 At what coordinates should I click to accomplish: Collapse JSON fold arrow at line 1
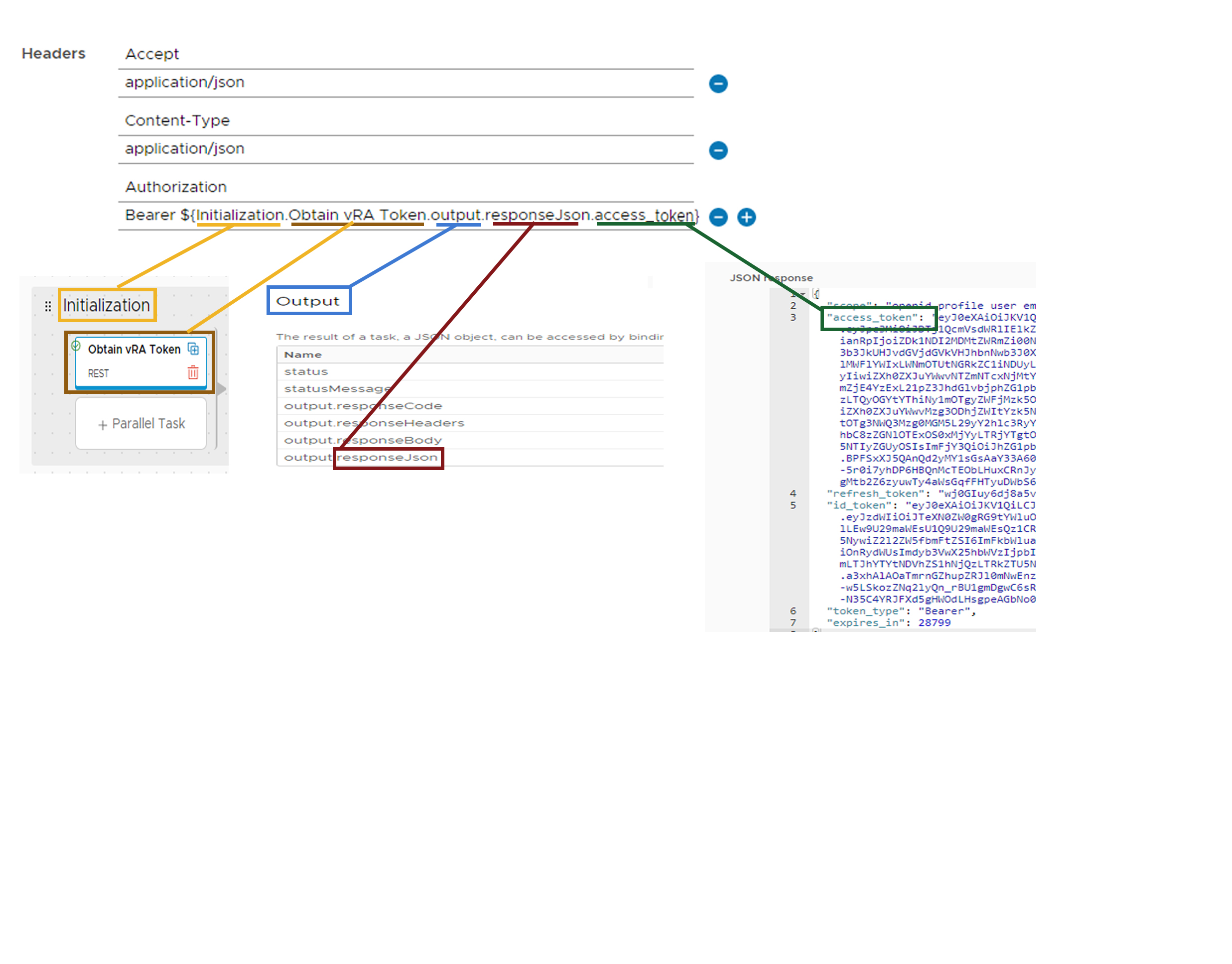point(803,295)
